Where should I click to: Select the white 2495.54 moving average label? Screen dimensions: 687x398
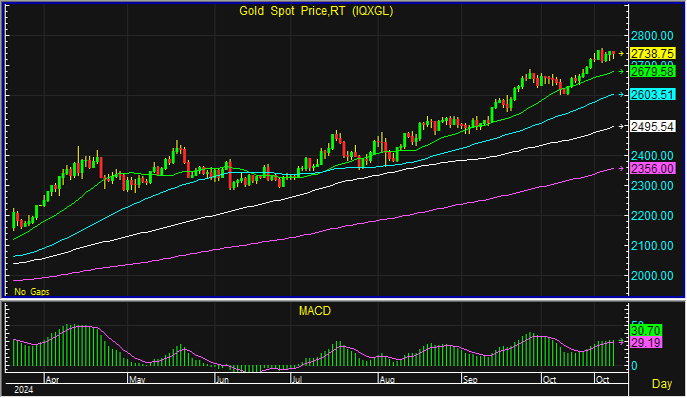coord(652,127)
